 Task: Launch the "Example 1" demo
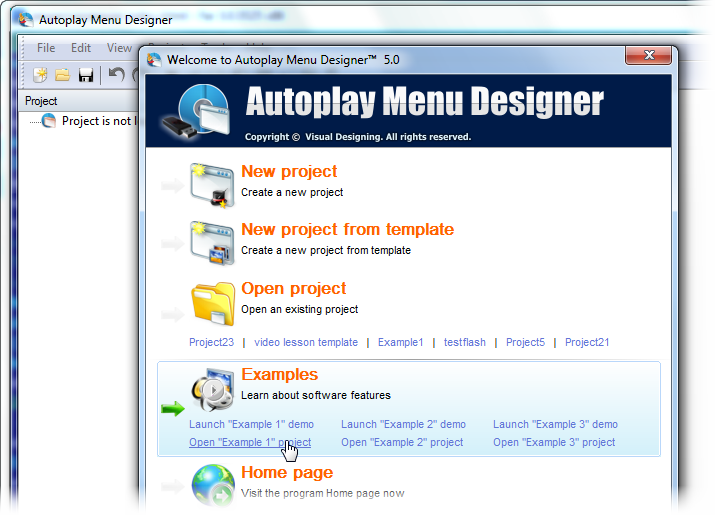[251, 424]
